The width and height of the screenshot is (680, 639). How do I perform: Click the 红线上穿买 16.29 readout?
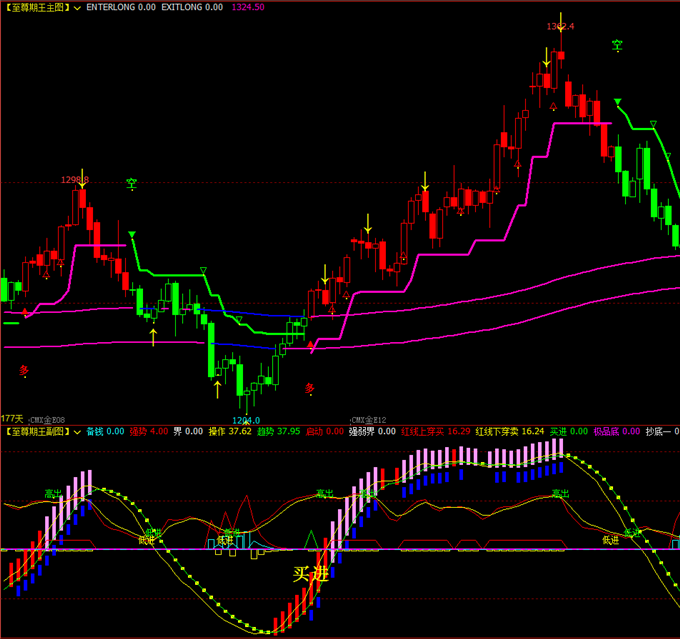pyautogui.click(x=436, y=432)
